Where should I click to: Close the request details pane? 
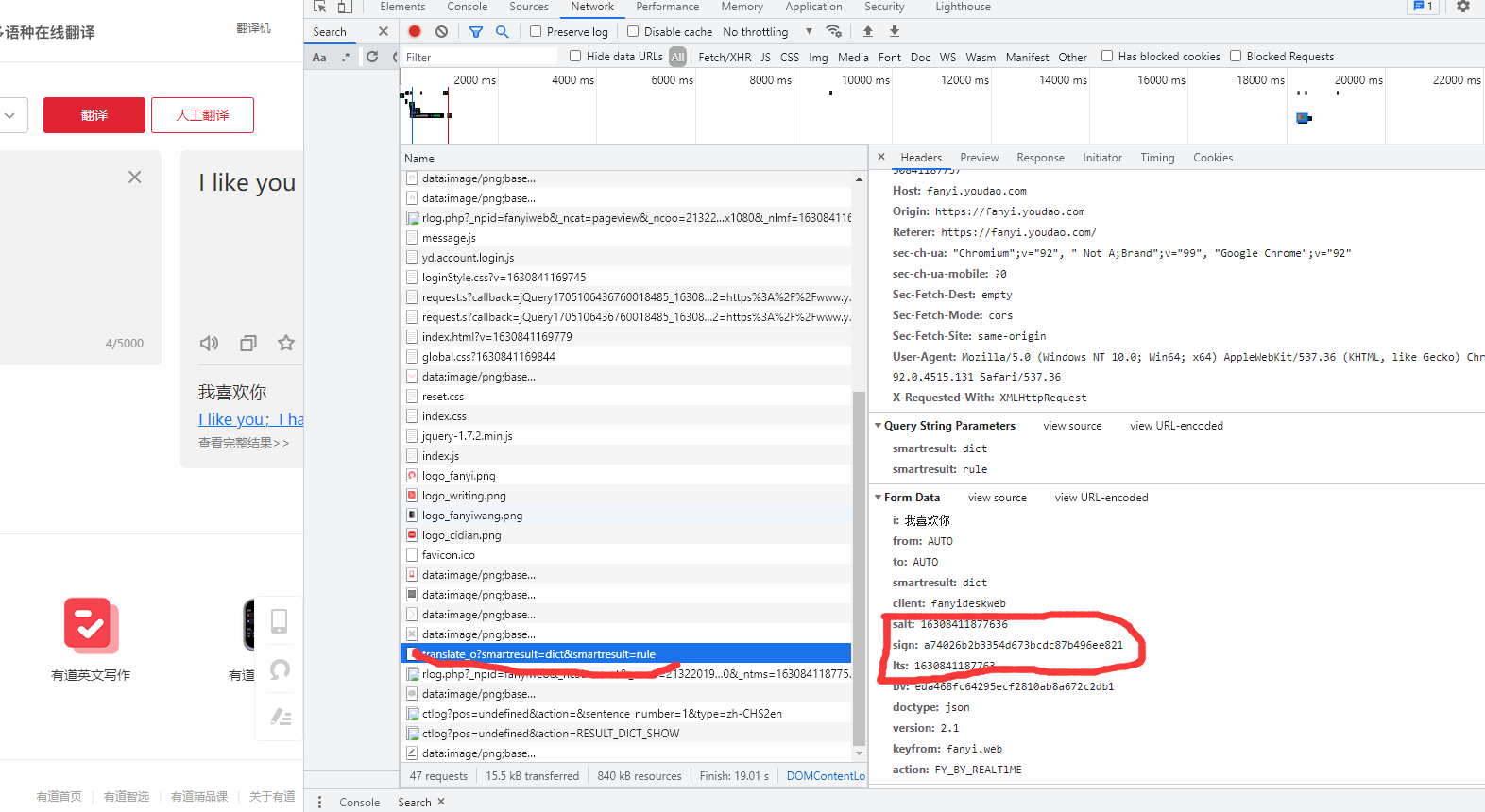point(881,157)
